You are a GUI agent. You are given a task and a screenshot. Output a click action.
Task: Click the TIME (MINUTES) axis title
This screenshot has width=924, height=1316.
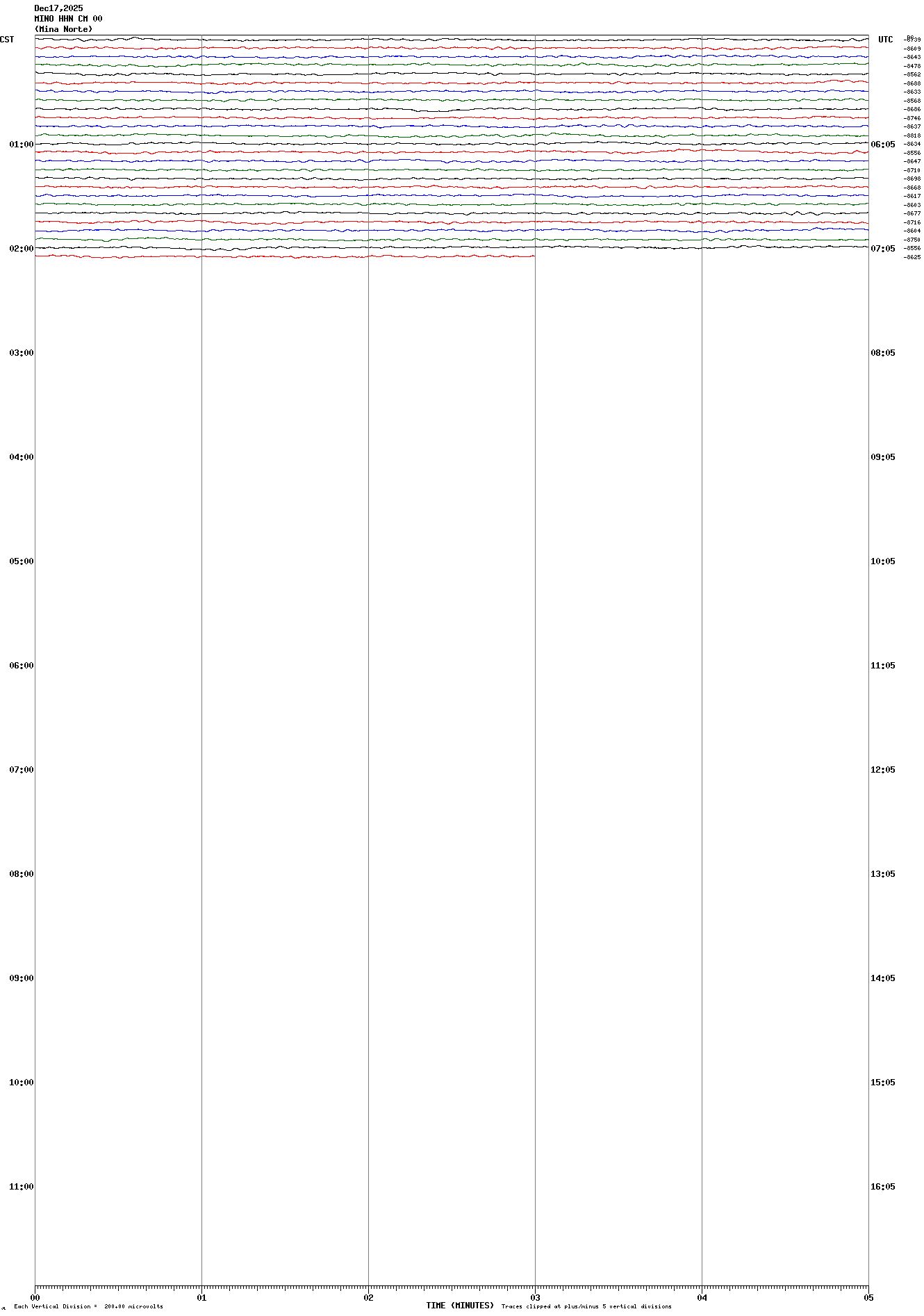point(460,1306)
